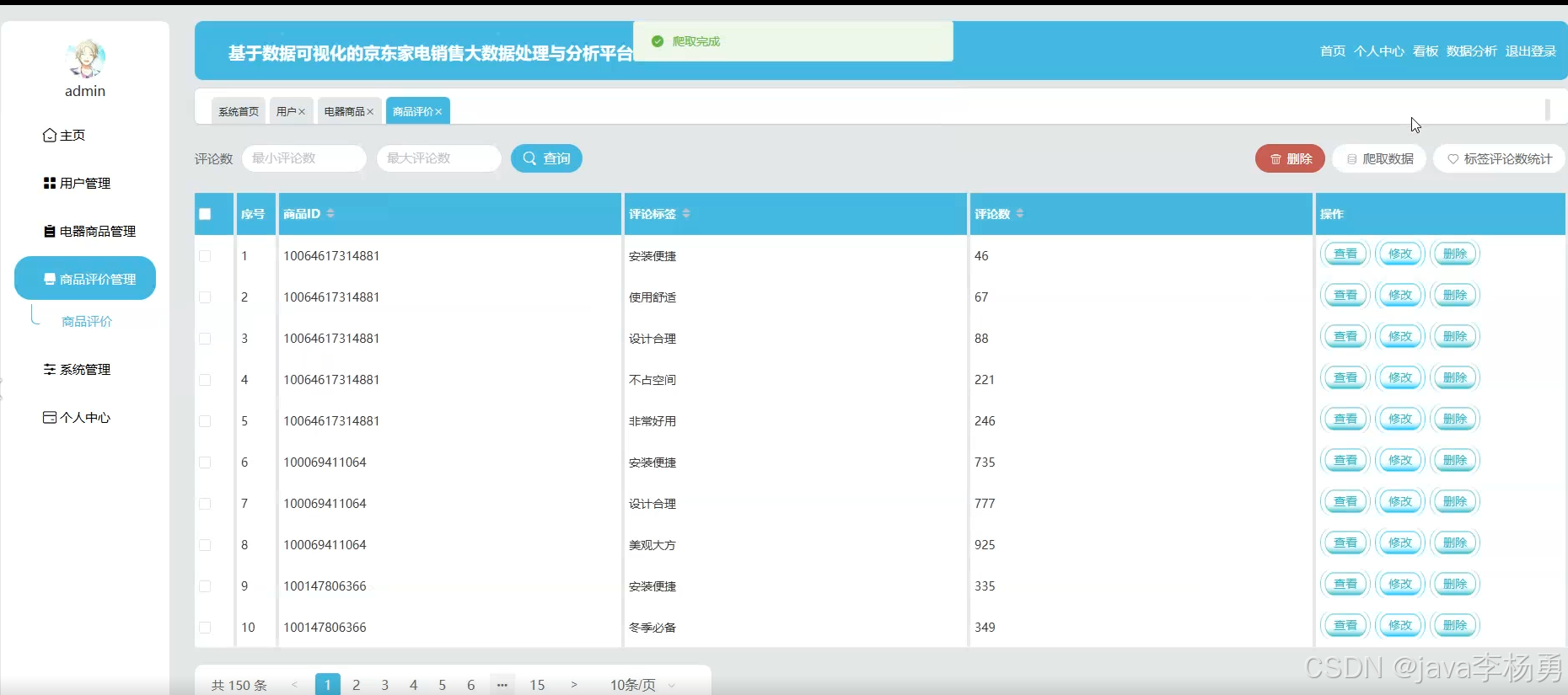Check the checkbox for row 5
This screenshot has height=695, width=1568.
coord(205,421)
